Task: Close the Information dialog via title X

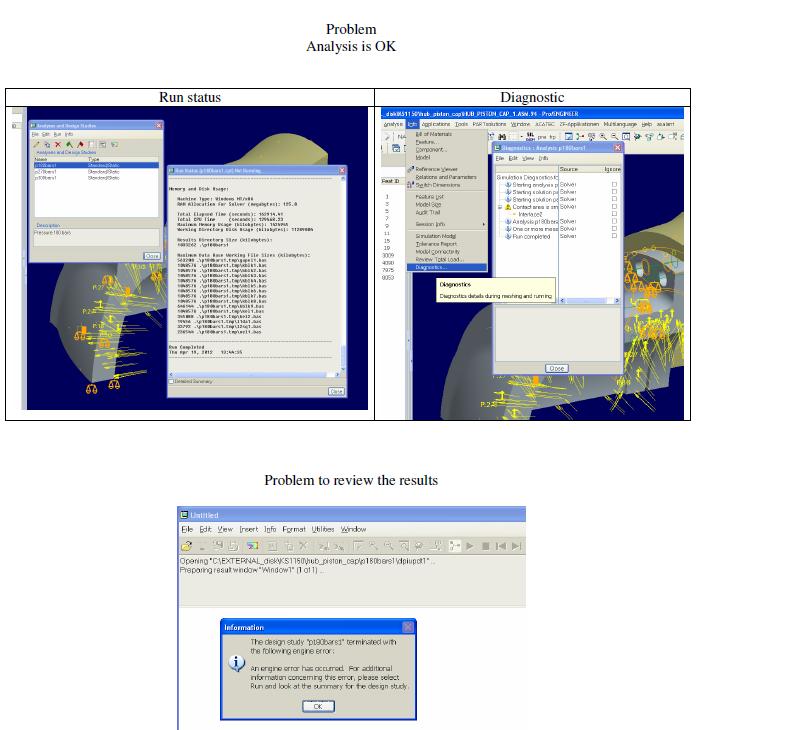Action: (408, 626)
